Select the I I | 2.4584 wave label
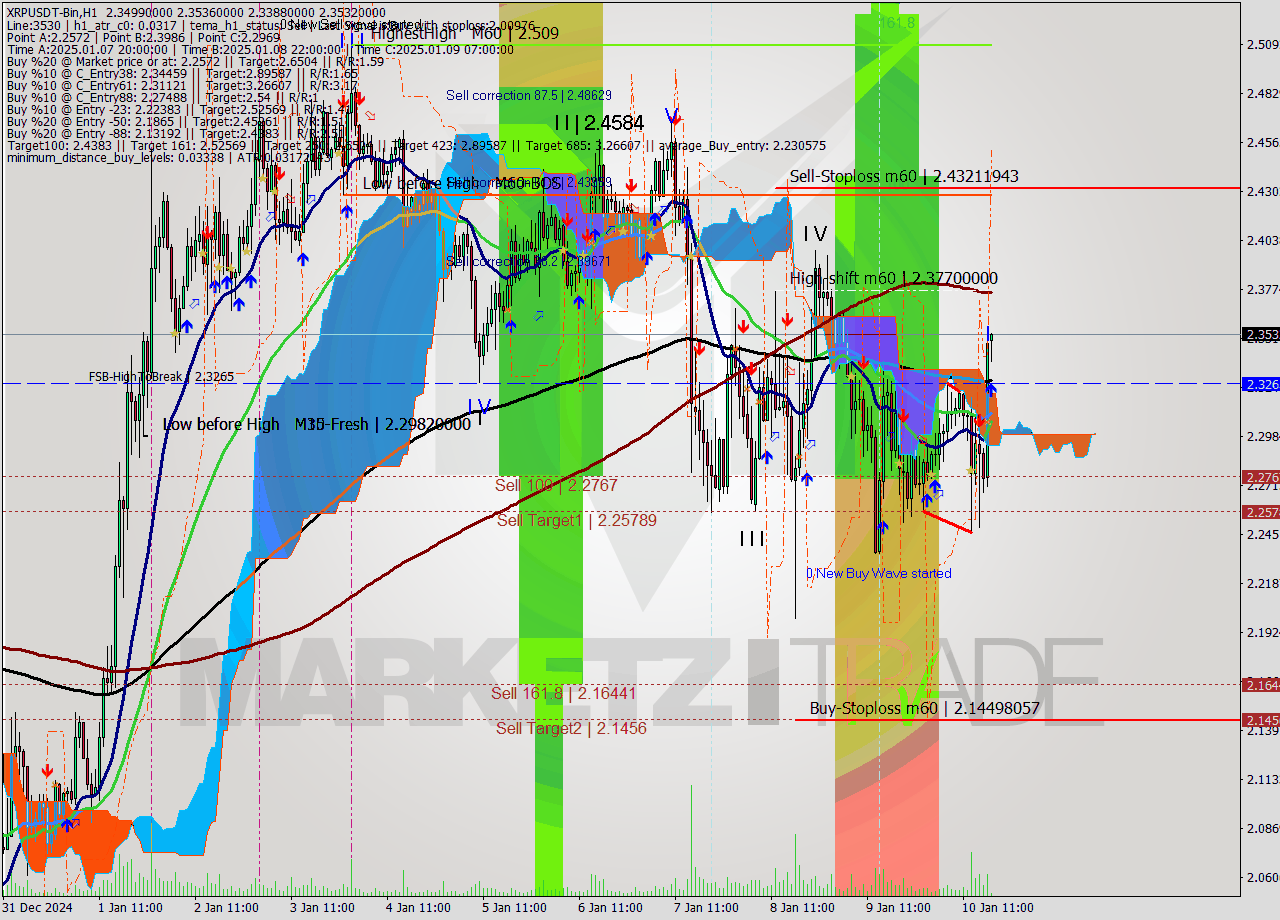The height and width of the screenshot is (920, 1280). coord(599,123)
